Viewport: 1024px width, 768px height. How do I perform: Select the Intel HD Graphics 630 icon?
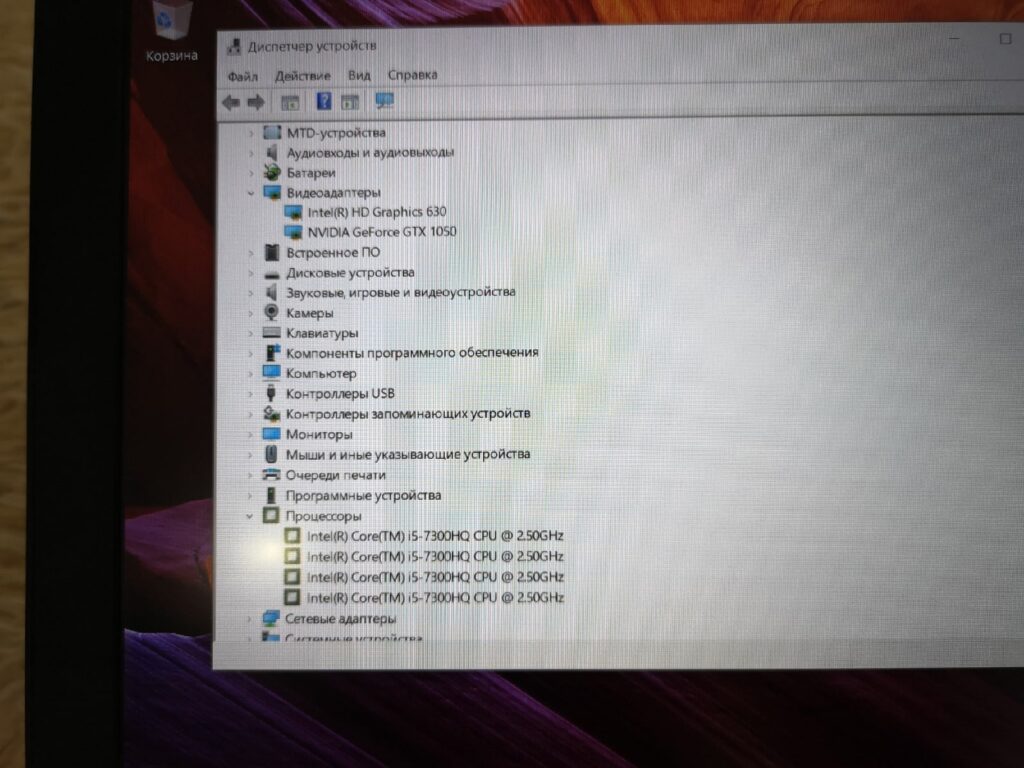tap(296, 211)
